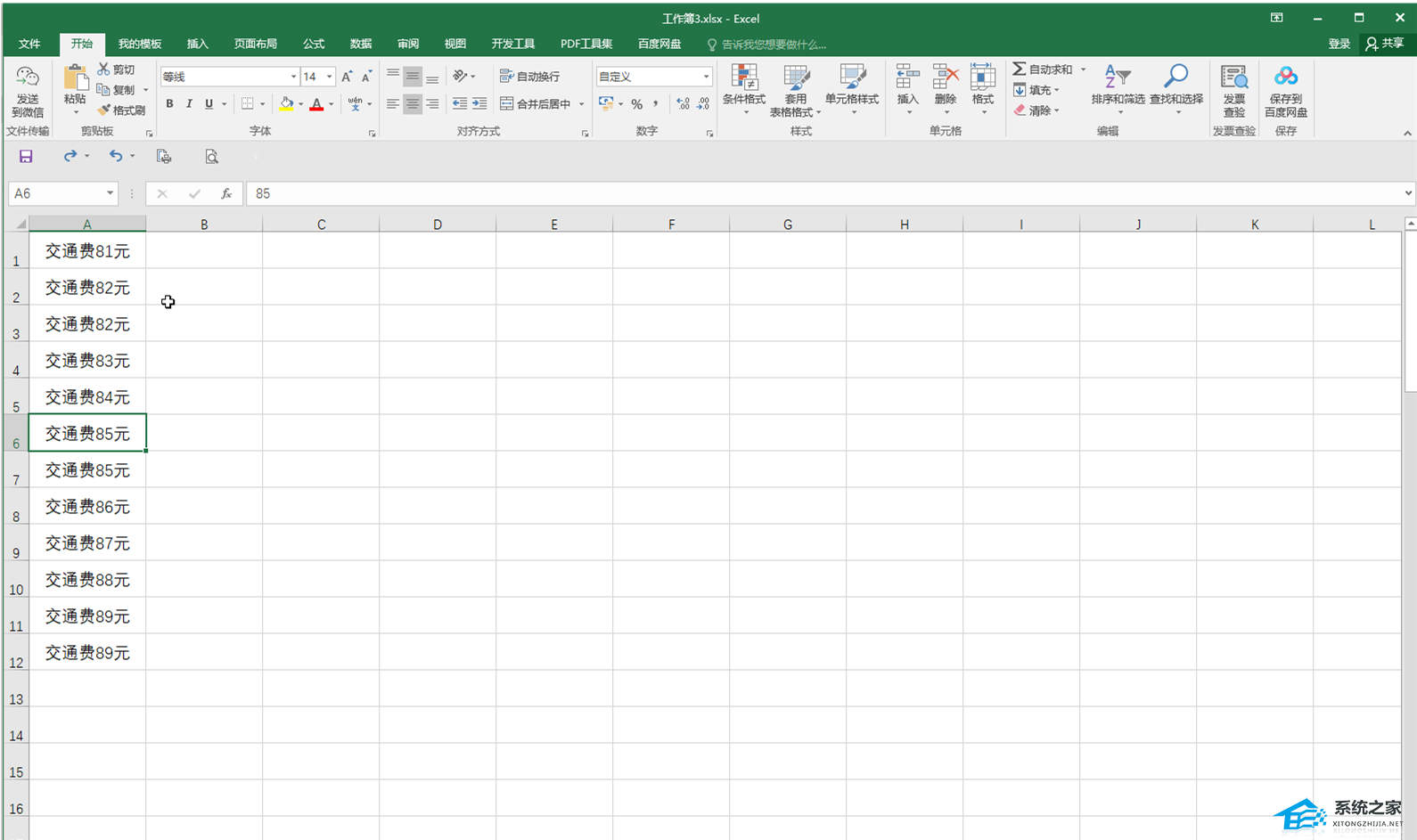Switch to the 公式 Formulas tab
1417x840 pixels.
[314, 44]
